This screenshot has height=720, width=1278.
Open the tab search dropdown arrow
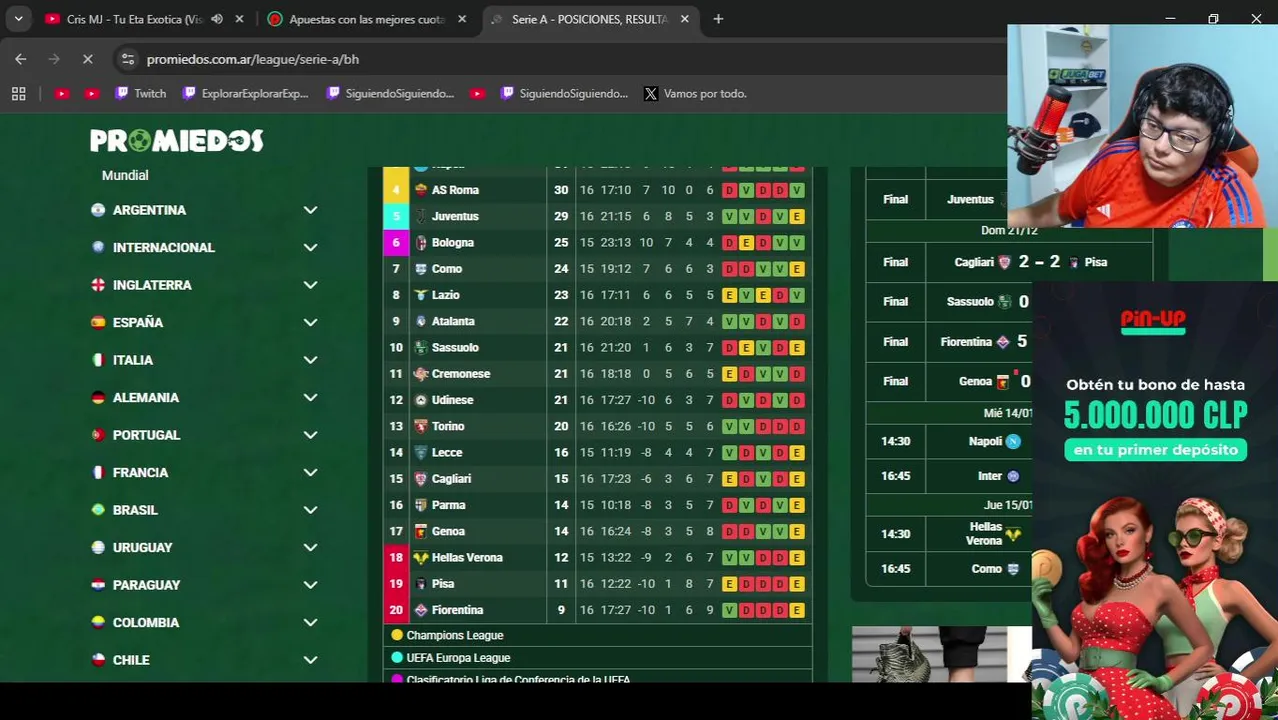(18, 19)
